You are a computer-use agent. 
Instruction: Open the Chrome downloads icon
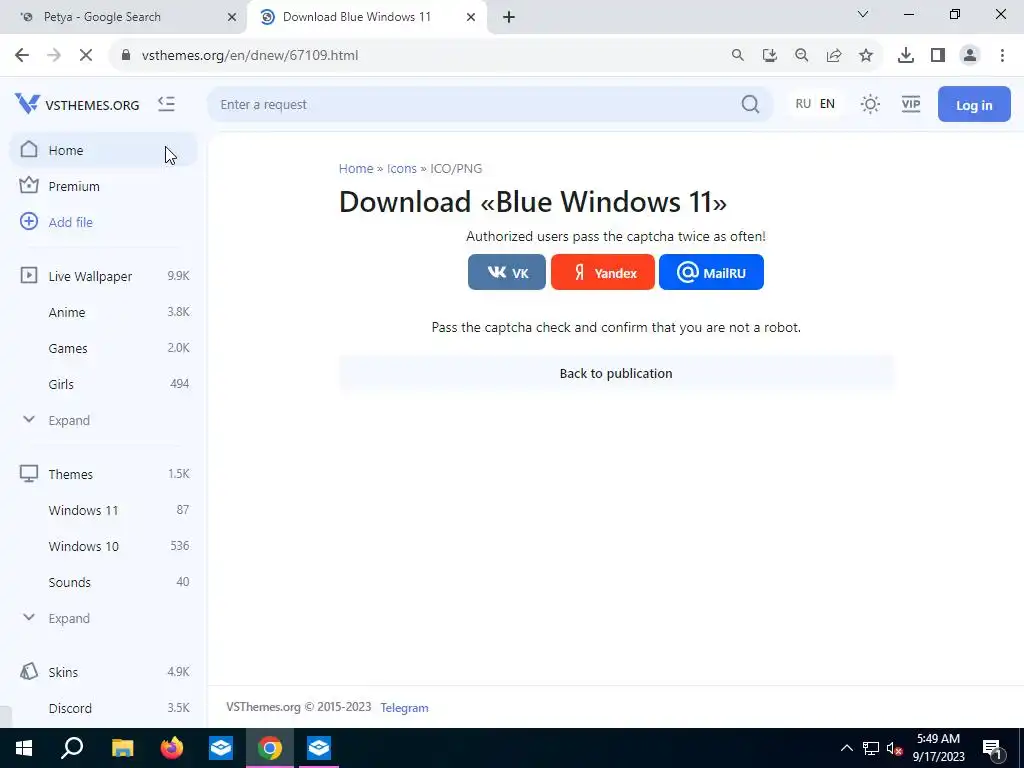905,56
